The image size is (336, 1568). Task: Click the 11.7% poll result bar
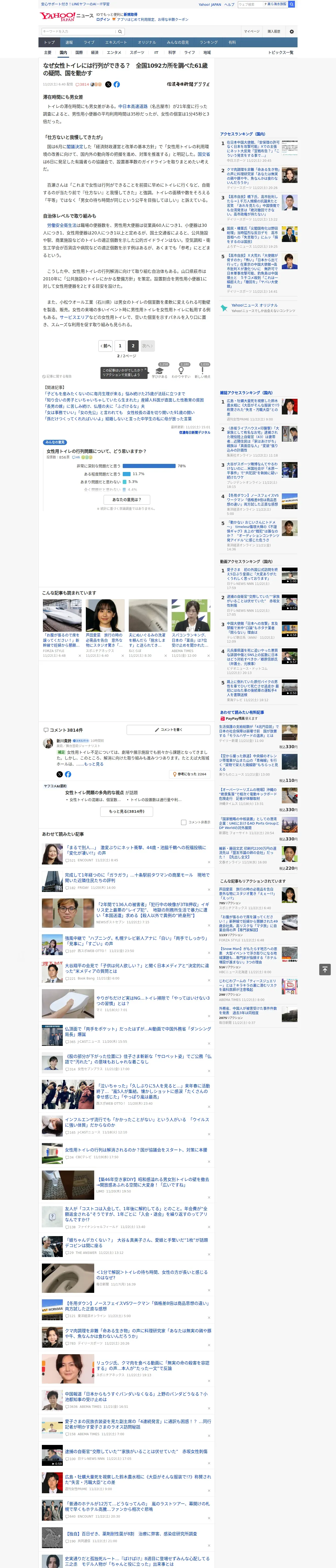[127, 474]
